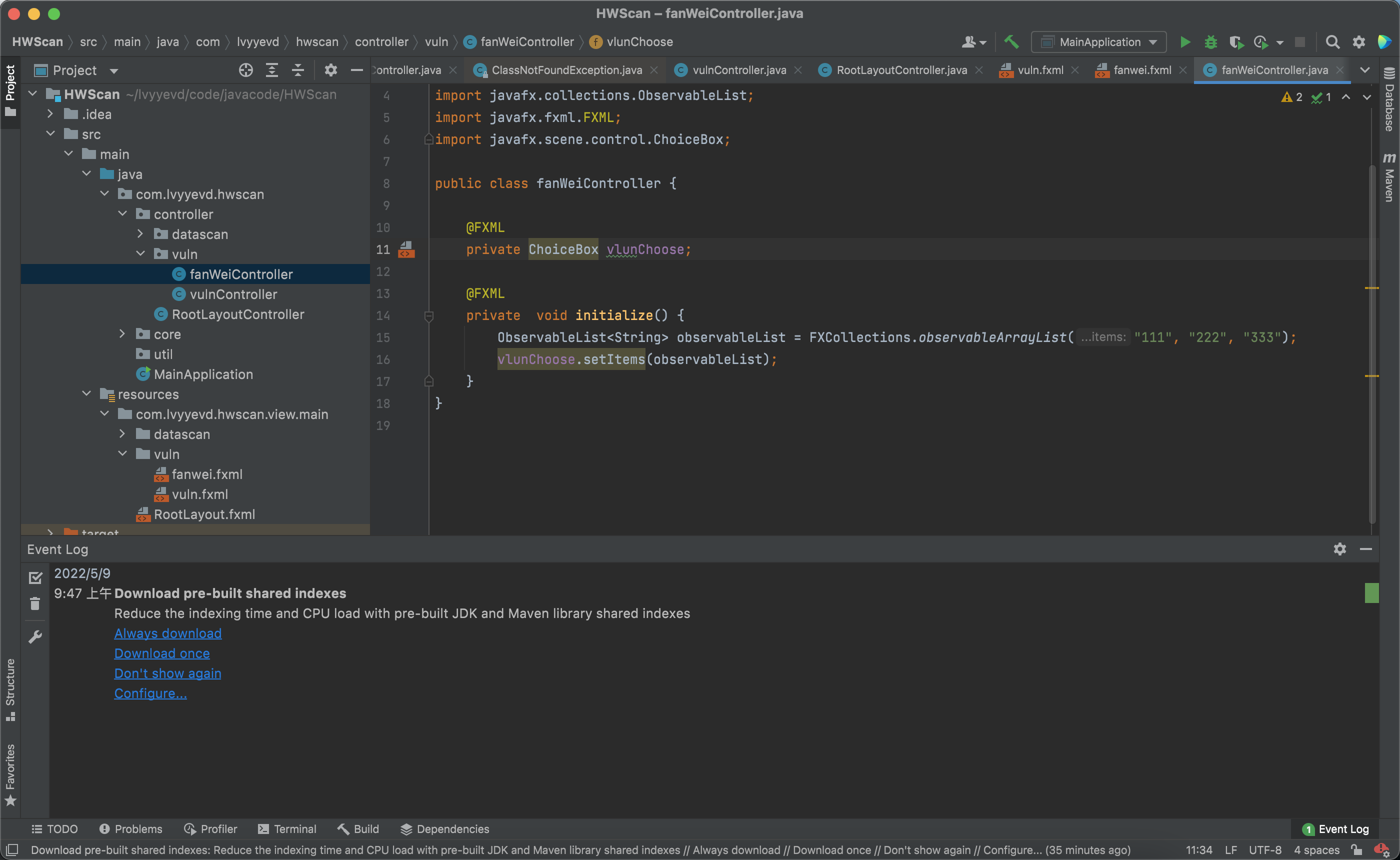Viewport: 1400px width, 860px height.
Task: Click the Configure... link
Action: [150, 693]
